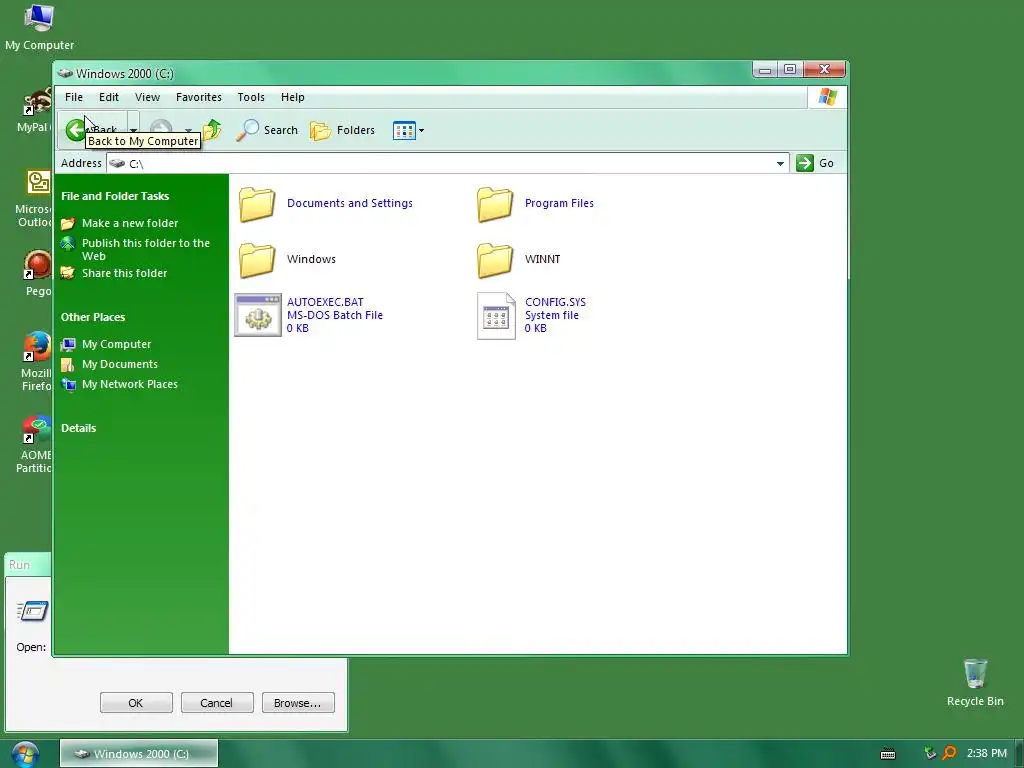Viewport: 1024px width, 768px height.
Task: Click the Go button
Action: (x=815, y=163)
